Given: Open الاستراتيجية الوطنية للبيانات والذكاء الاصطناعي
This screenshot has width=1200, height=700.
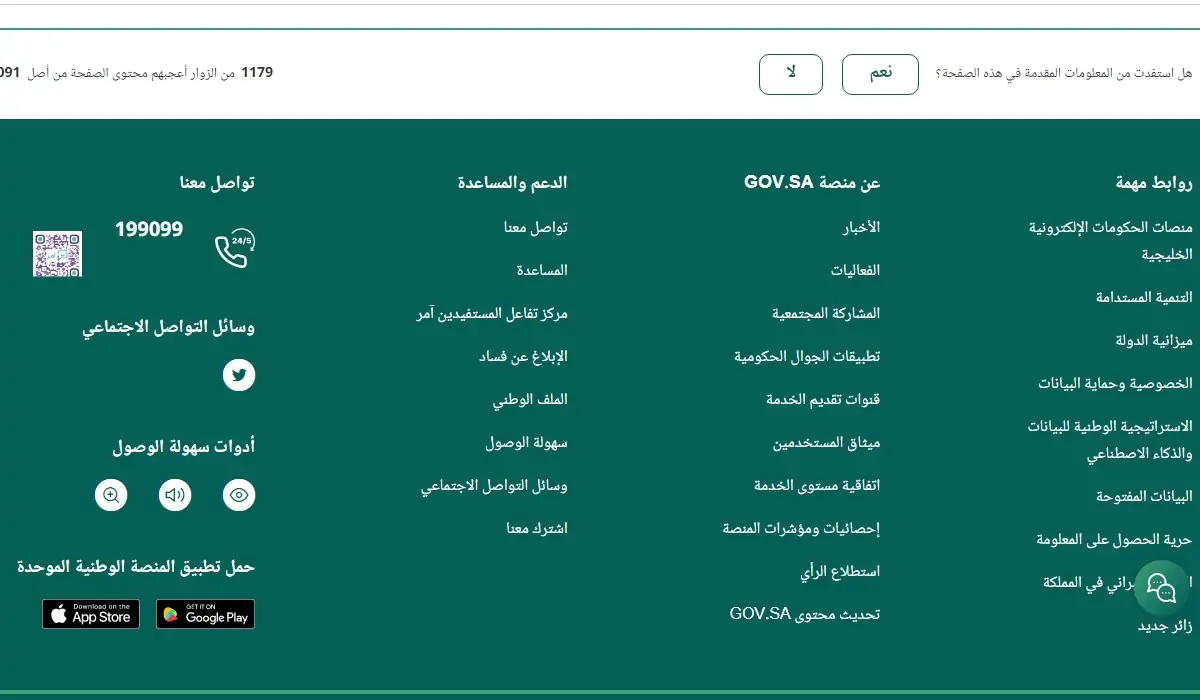Looking at the screenshot, I should tap(1110, 440).
